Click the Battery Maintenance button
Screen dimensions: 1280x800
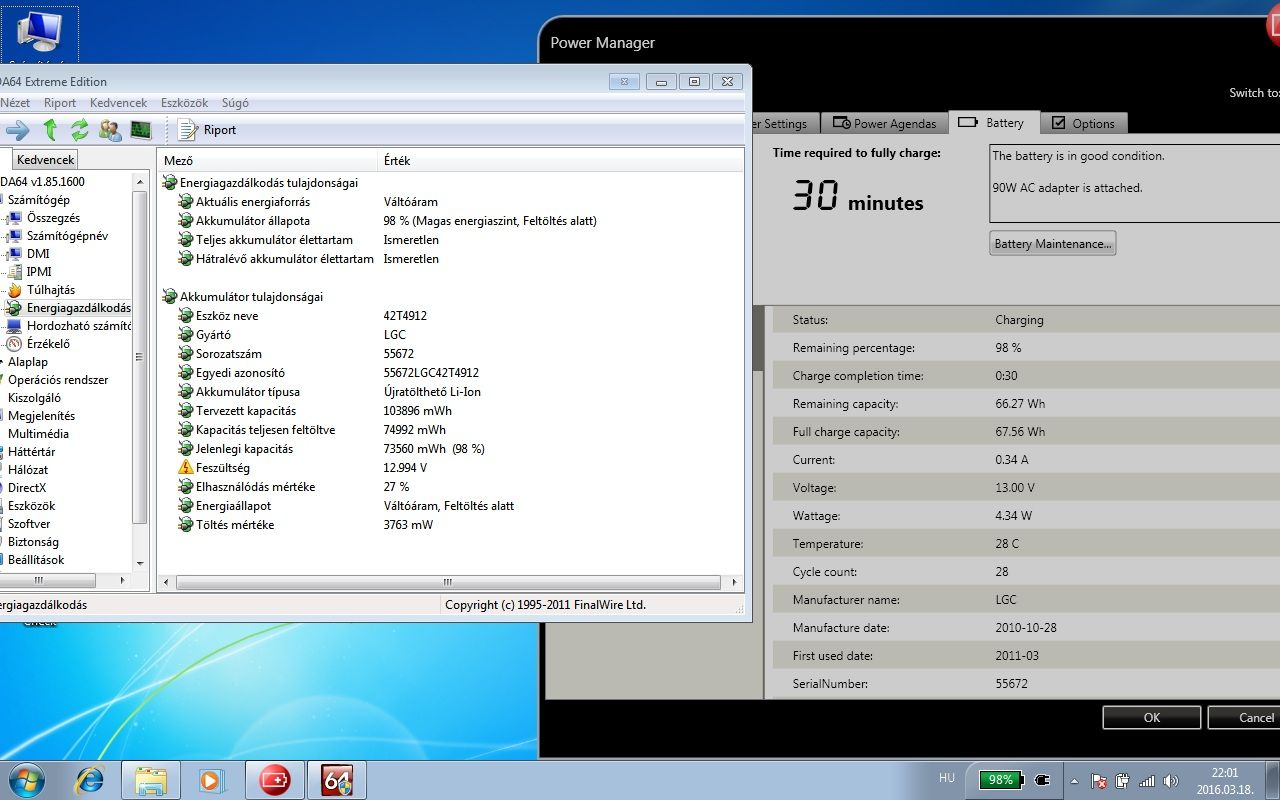pos(1052,244)
